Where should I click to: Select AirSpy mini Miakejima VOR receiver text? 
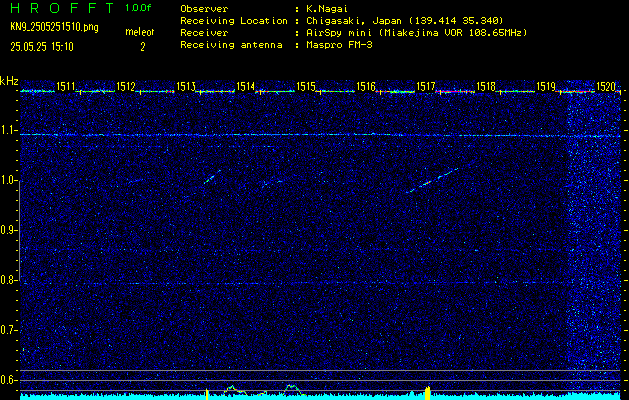[x=417, y=33]
